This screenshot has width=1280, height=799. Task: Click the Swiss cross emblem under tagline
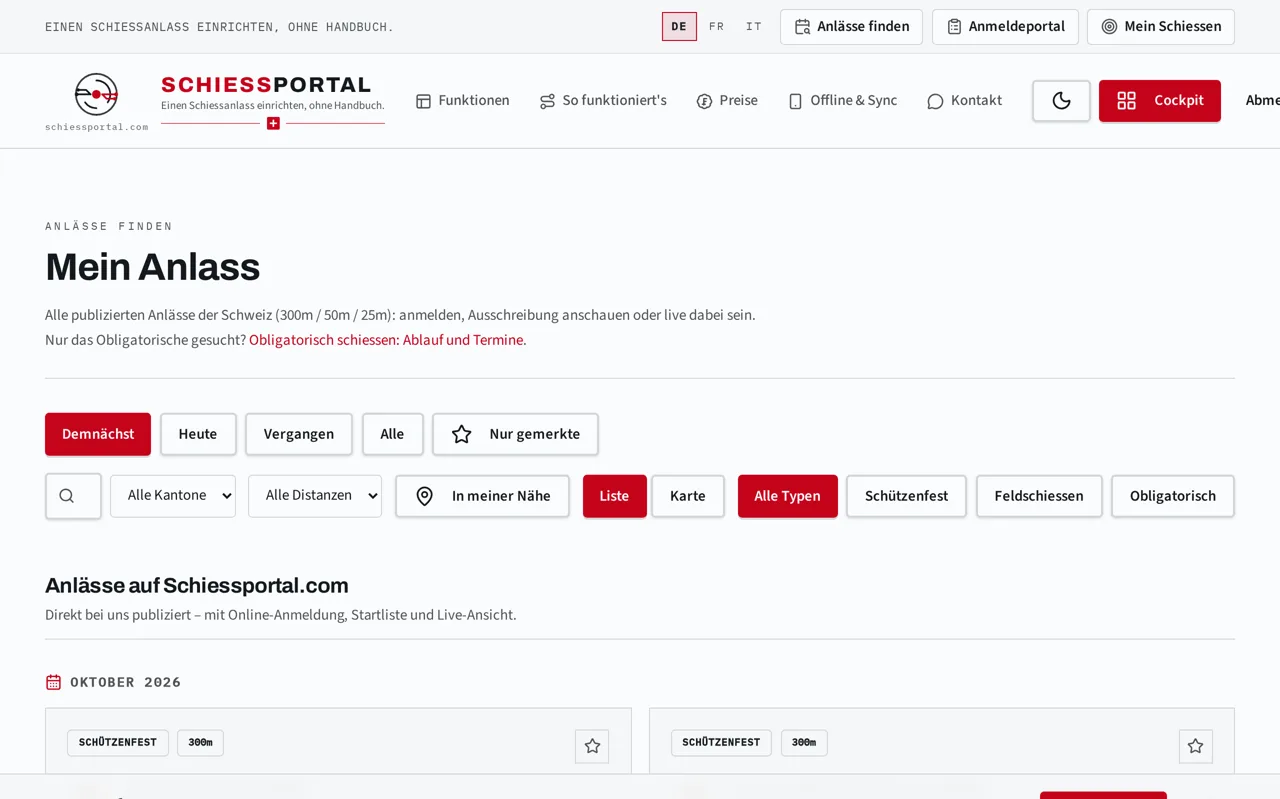pyautogui.click(x=273, y=123)
